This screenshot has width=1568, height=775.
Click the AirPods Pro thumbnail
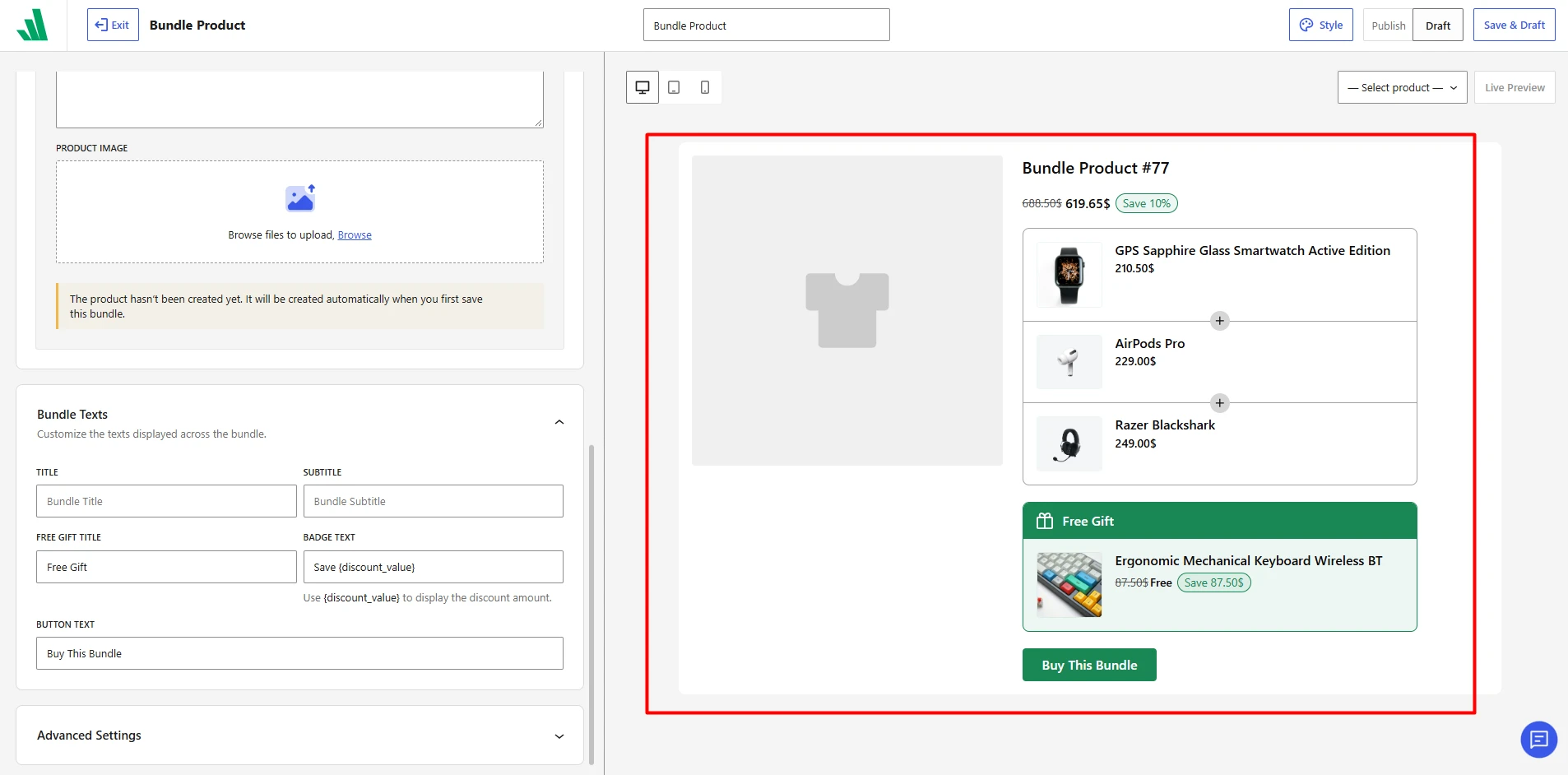tap(1069, 362)
